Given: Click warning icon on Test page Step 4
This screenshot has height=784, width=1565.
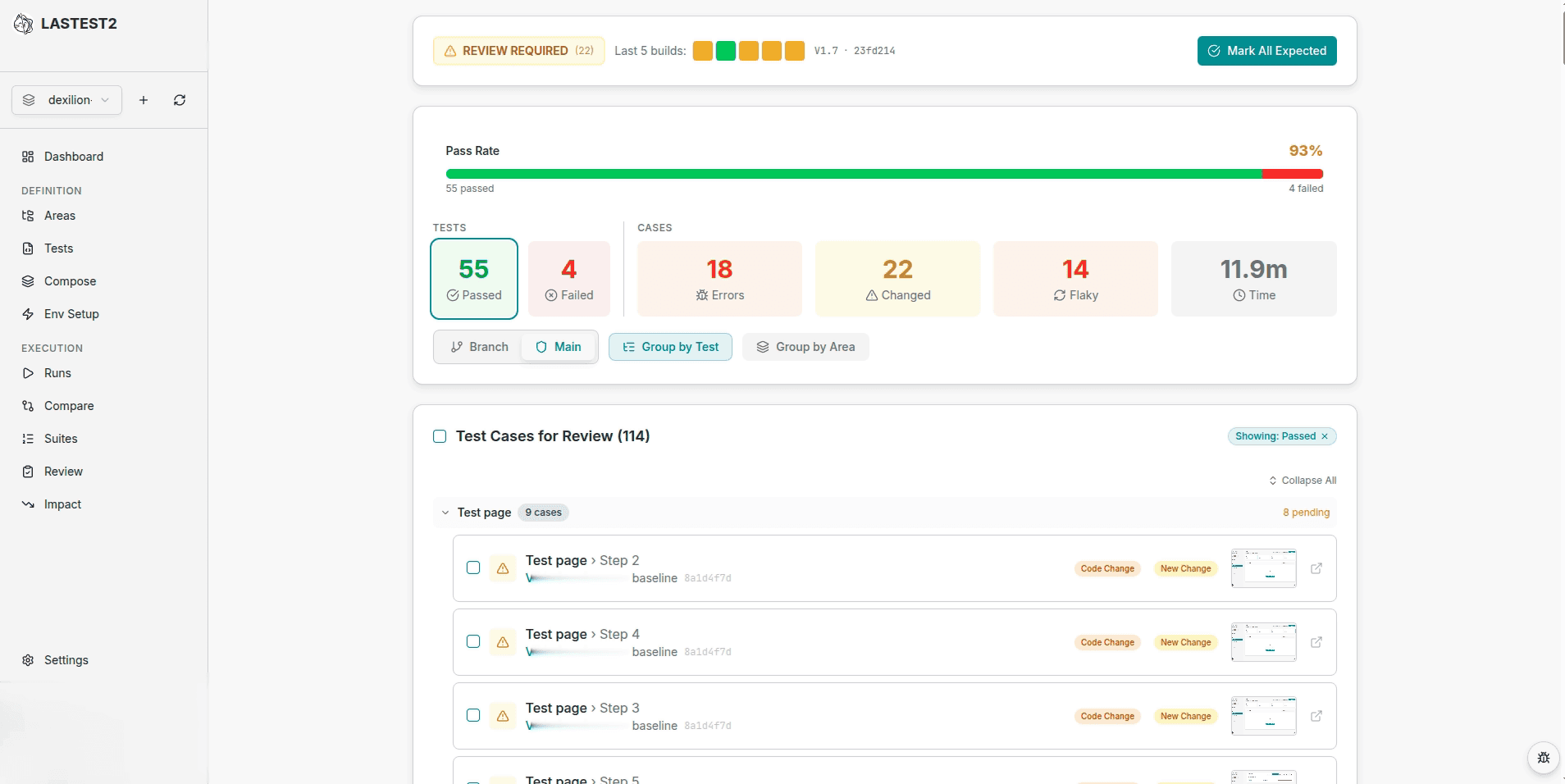Looking at the screenshot, I should [x=503, y=642].
